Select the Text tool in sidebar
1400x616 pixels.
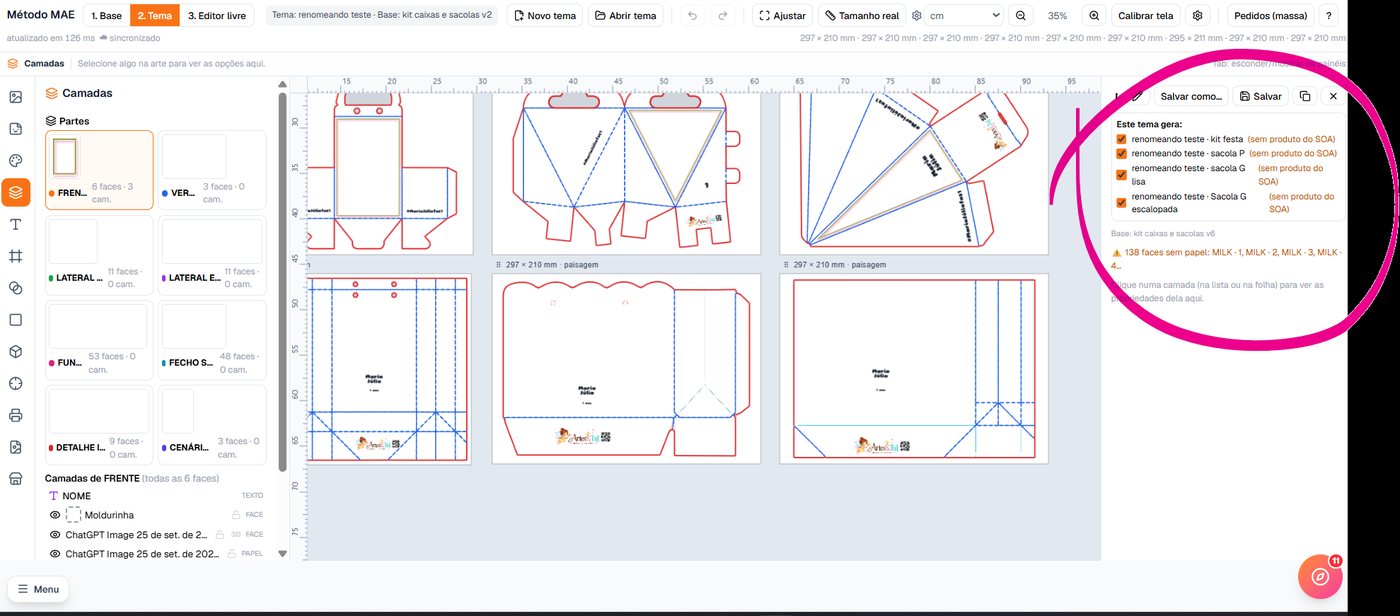15,224
